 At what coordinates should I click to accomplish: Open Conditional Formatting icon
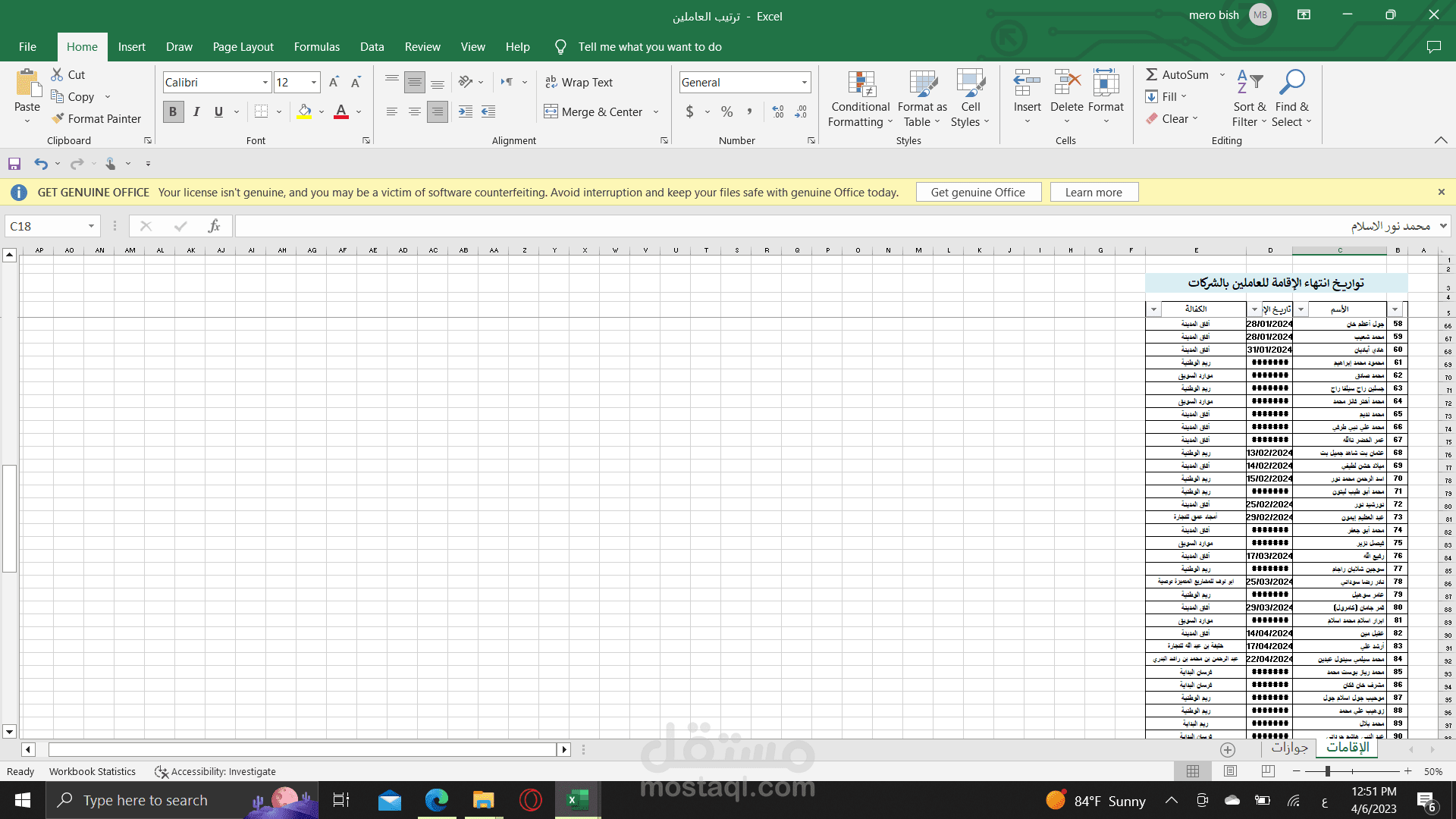(861, 84)
